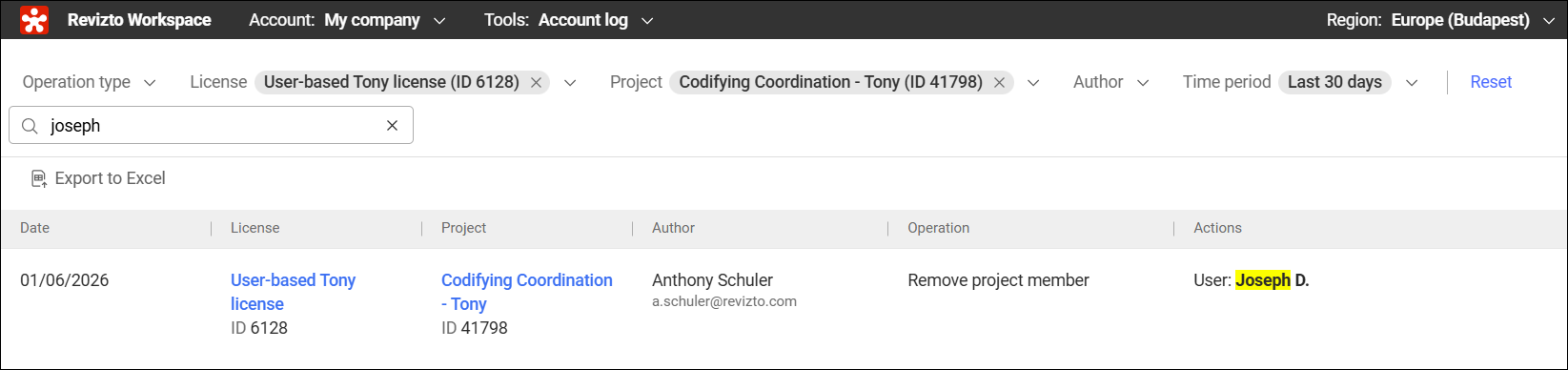Clear the 'joseph' search text
The height and width of the screenshot is (370, 1568).
tap(392, 126)
